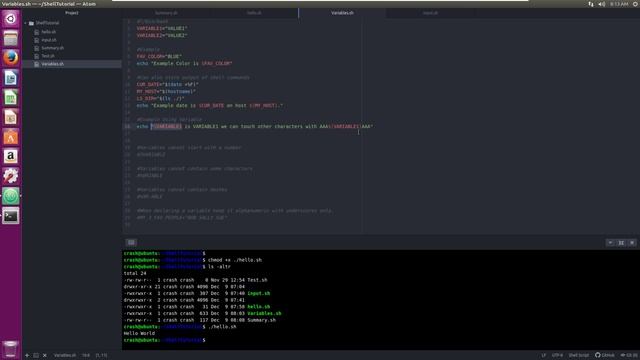Screen dimensions: 640x360
Task: Open the Amazon launcher icon
Action: coord(11,156)
